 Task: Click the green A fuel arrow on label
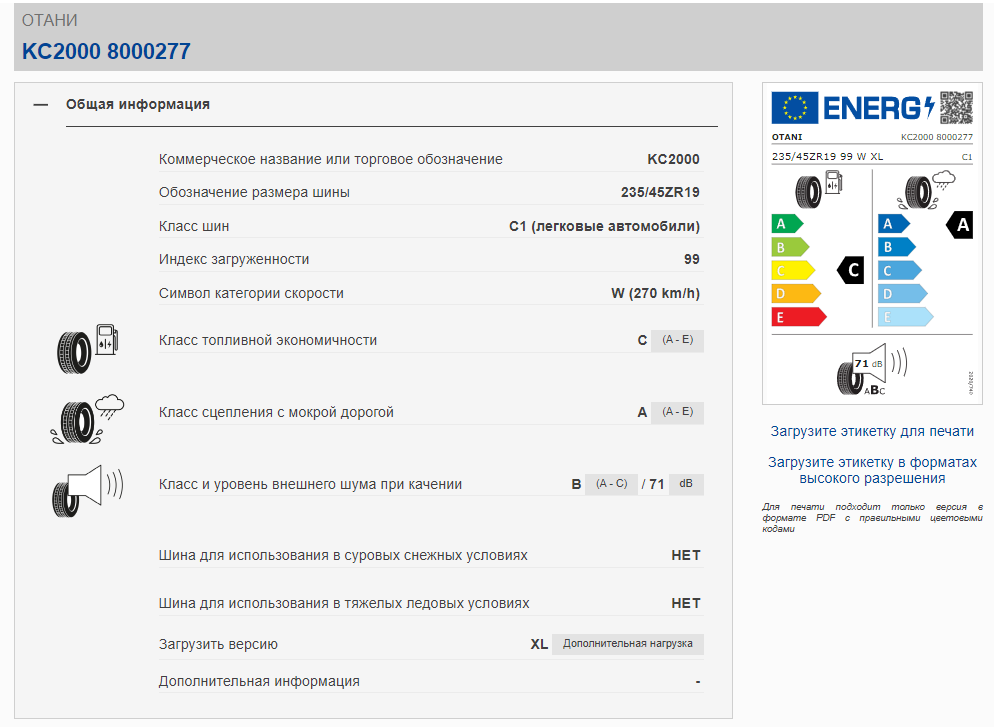pos(787,224)
